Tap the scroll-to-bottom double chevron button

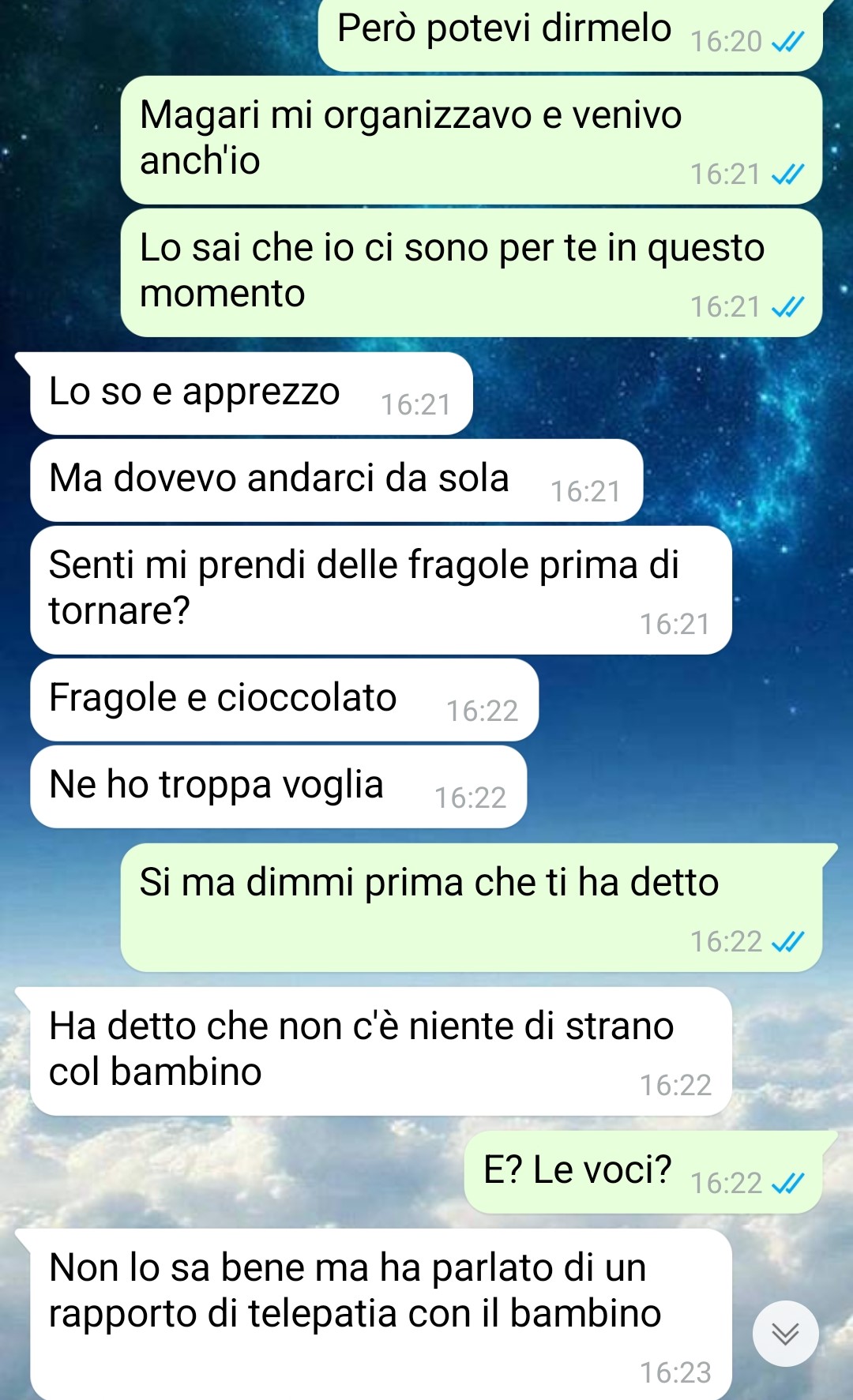pyautogui.click(x=785, y=1334)
